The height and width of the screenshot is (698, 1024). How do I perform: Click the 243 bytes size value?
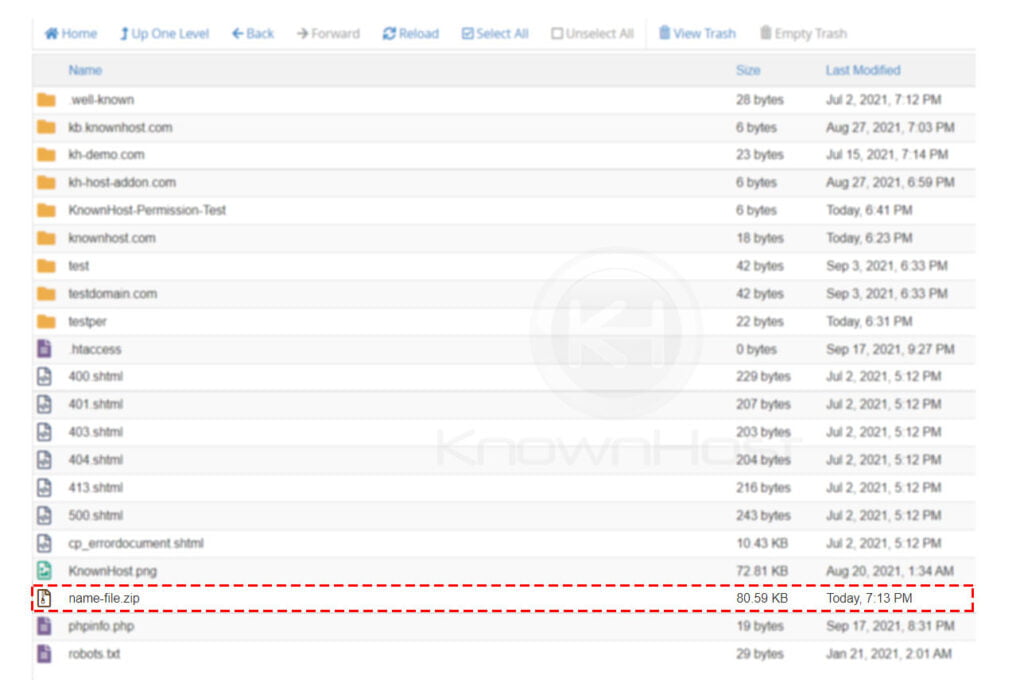[x=763, y=515]
